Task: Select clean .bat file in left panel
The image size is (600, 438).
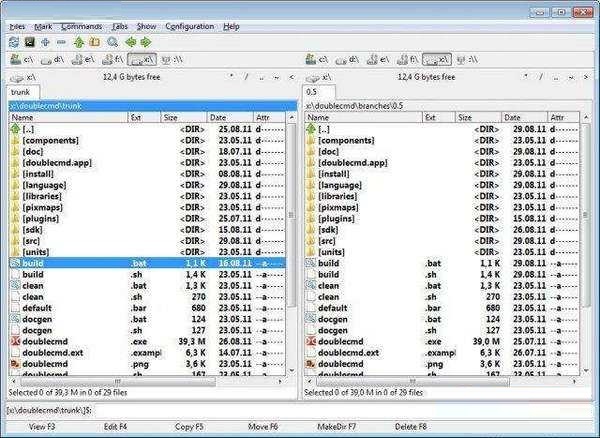Action: pos(147,286)
